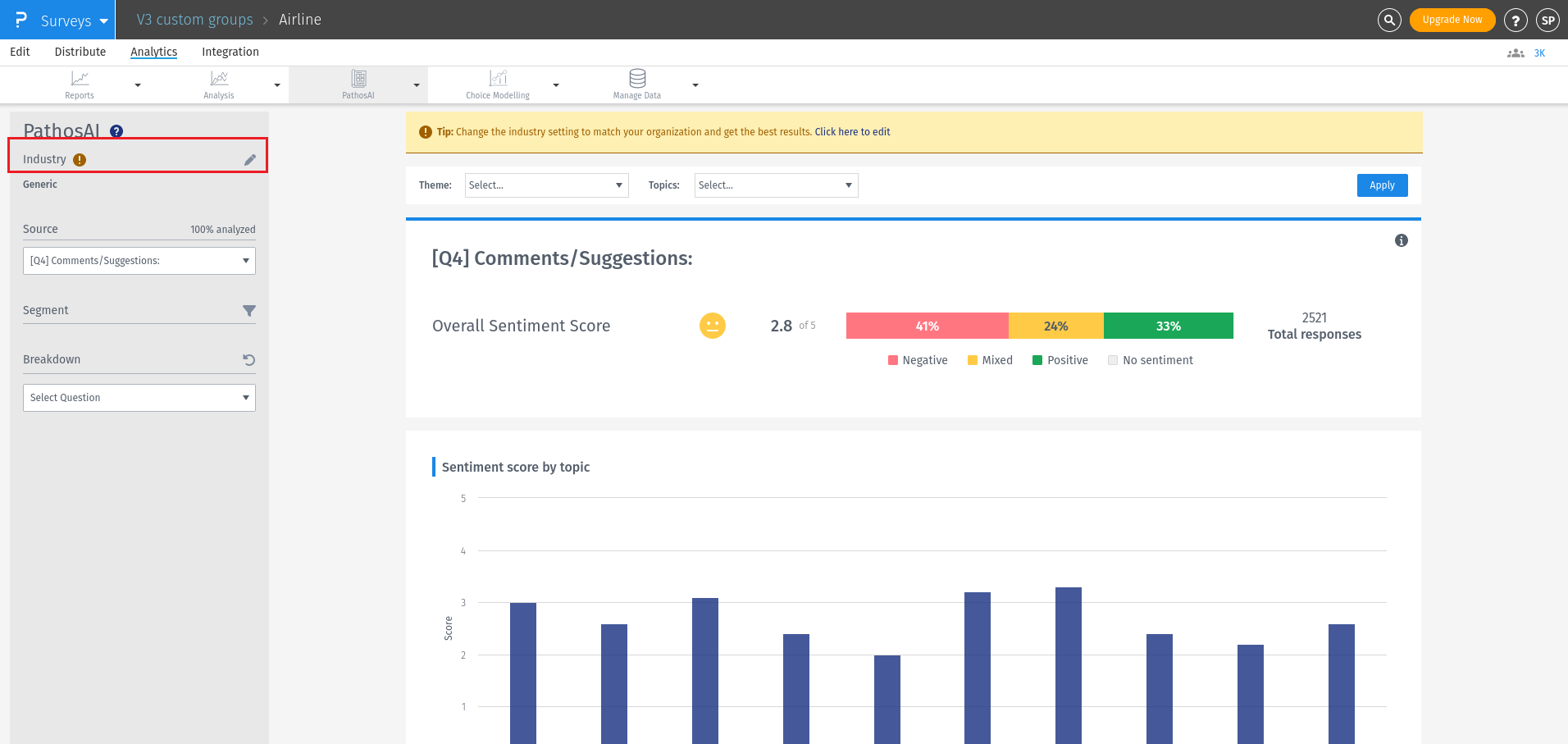Click the PathosAI toolbar icon
Viewport: 1568px width, 744px height.
(358, 79)
